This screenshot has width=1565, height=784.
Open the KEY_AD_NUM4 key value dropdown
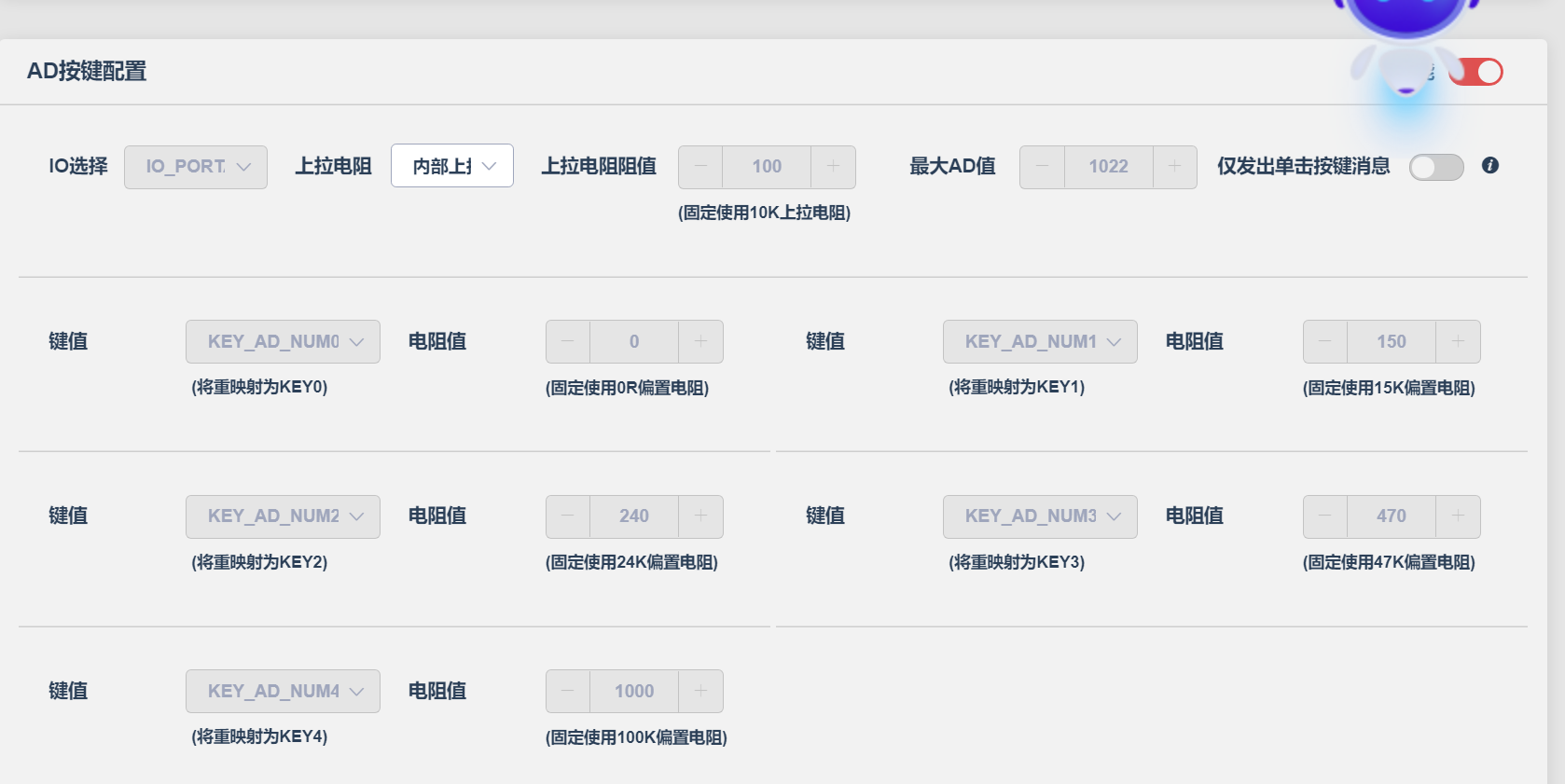pyautogui.click(x=283, y=691)
